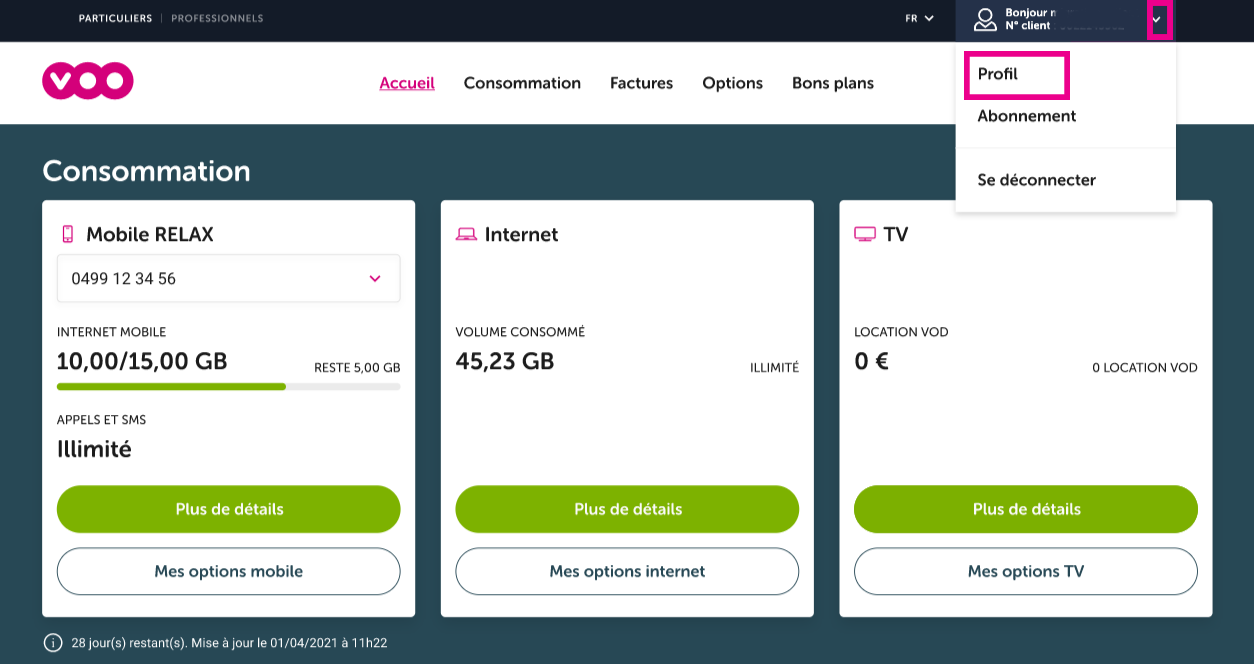The height and width of the screenshot is (664, 1254).
Task: Click the user avatar icon in the header
Action: 985,19
